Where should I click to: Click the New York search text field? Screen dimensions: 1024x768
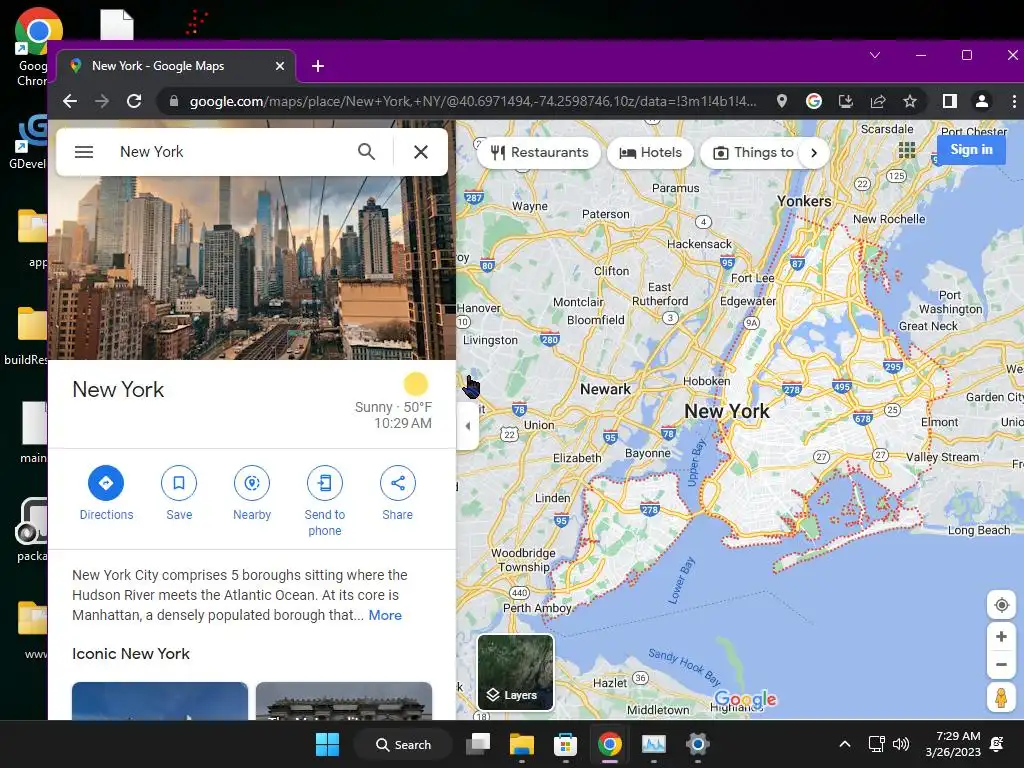(x=232, y=152)
